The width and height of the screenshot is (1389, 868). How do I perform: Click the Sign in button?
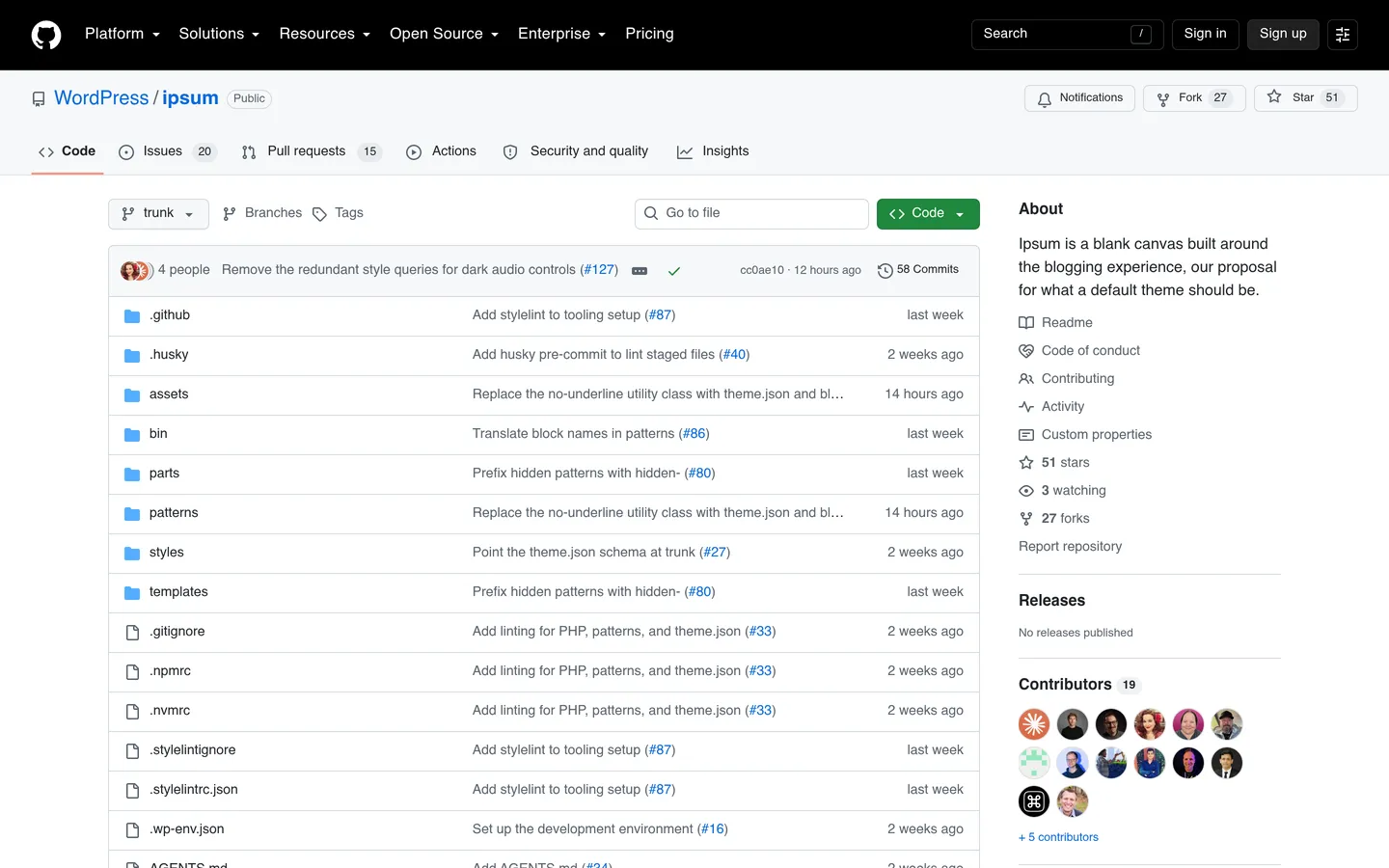pos(1205,34)
